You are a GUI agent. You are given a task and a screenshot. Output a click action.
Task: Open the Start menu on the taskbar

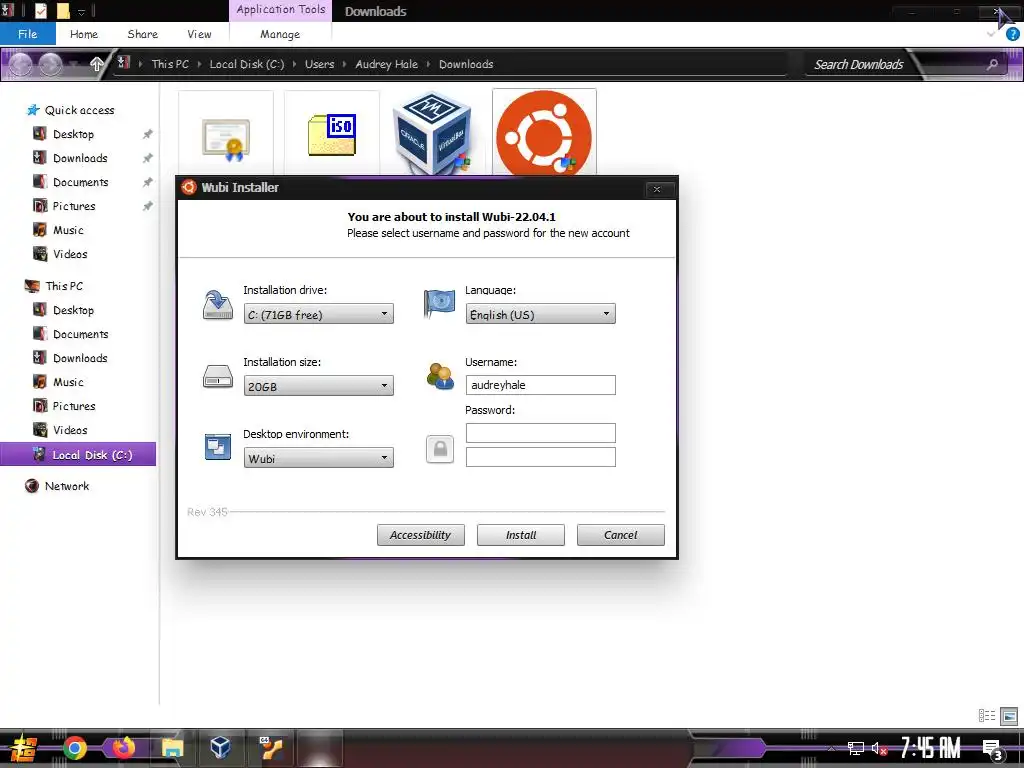[x=24, y=748]
